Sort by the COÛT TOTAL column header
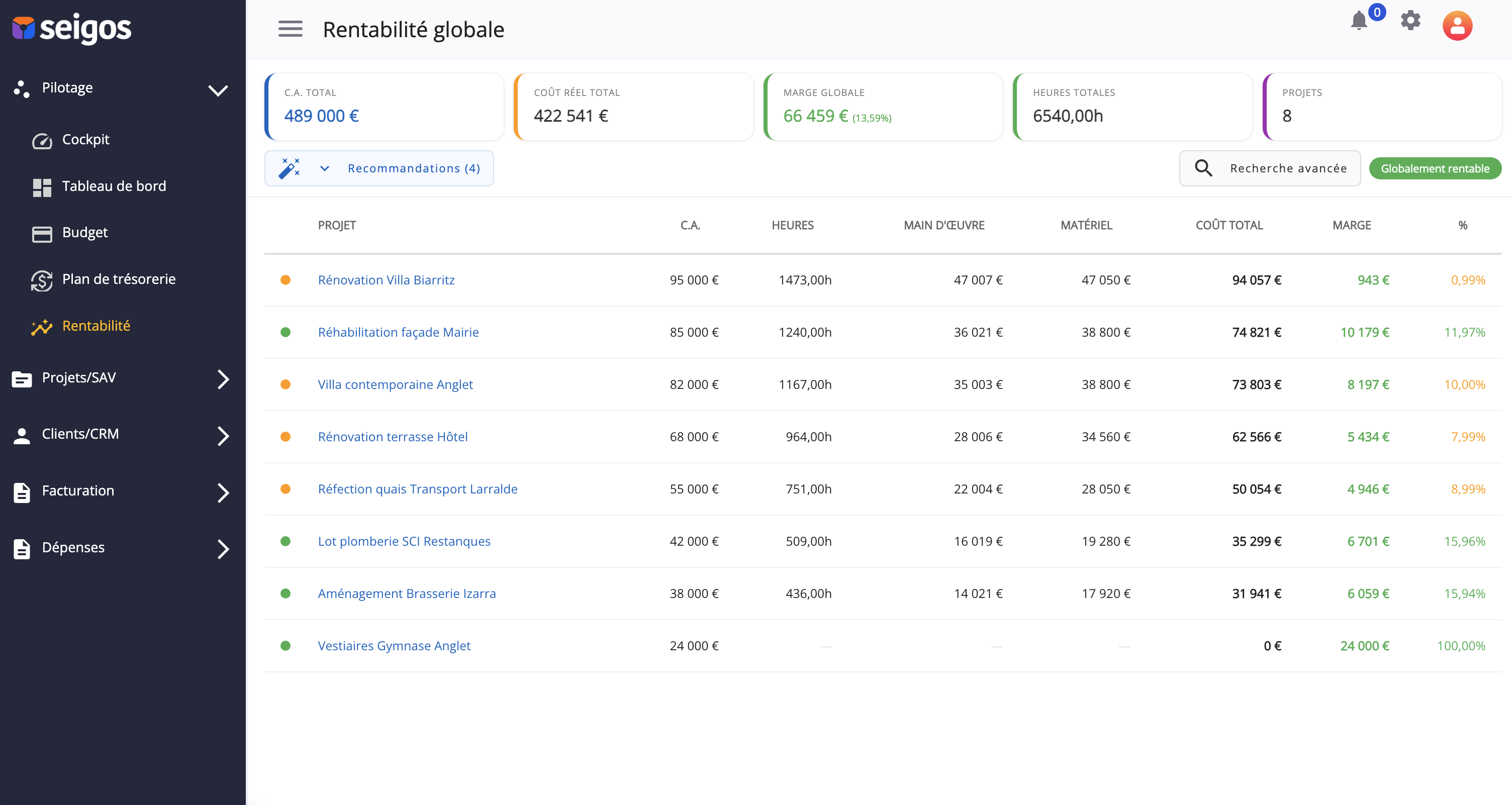The image size is (1512, 805). pyautogui.click(x=1229, y=225)
